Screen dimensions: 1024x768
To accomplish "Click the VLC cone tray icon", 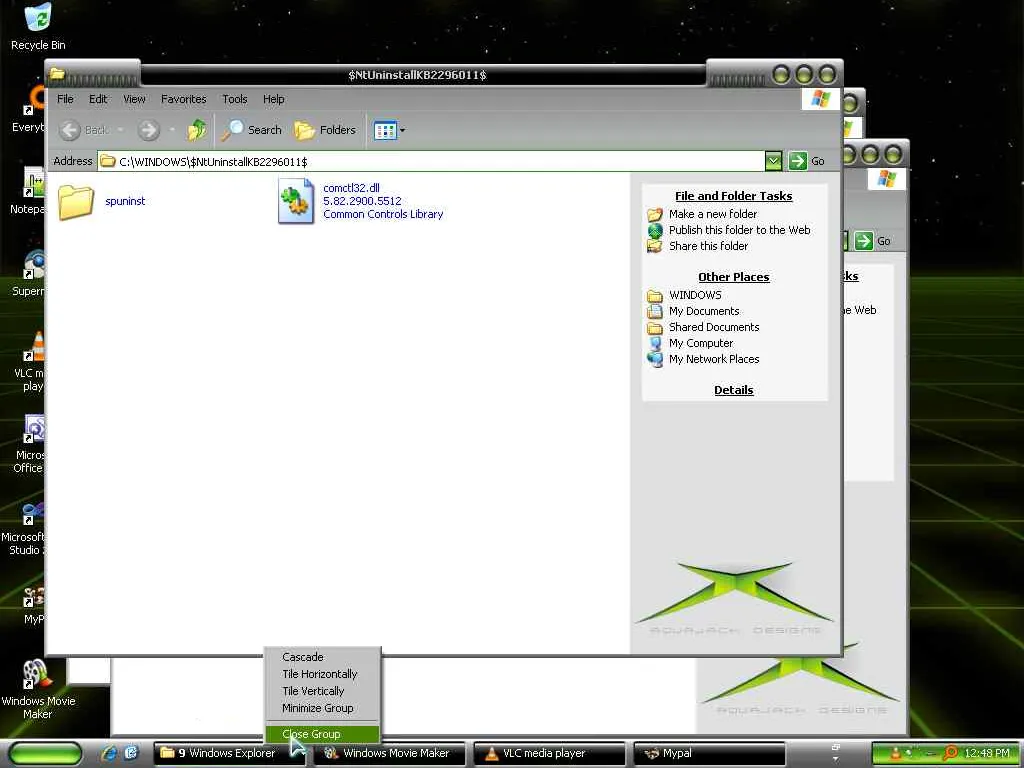I will coord(895,754).
